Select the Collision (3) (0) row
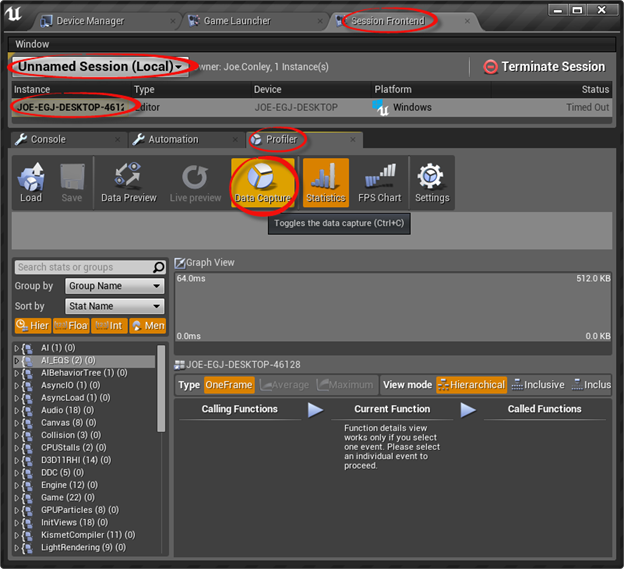Screen dimensions: 624x569 tap(85, 435)
